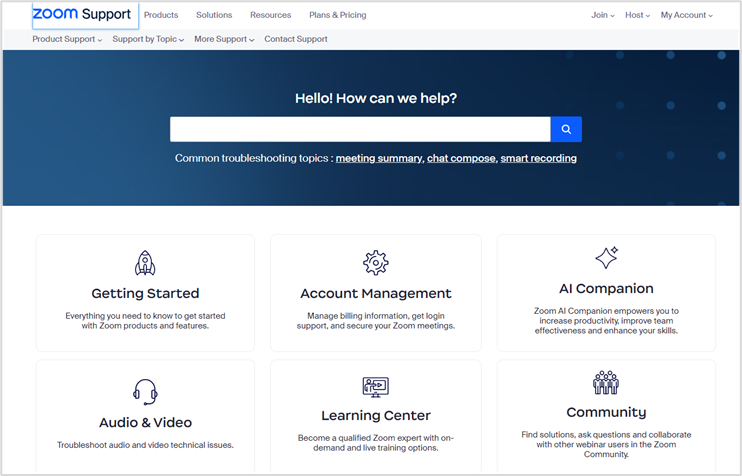This screenshot has width=742, height=476.
Task: Click the Zoom Support logo
Action: pos(81,14)
